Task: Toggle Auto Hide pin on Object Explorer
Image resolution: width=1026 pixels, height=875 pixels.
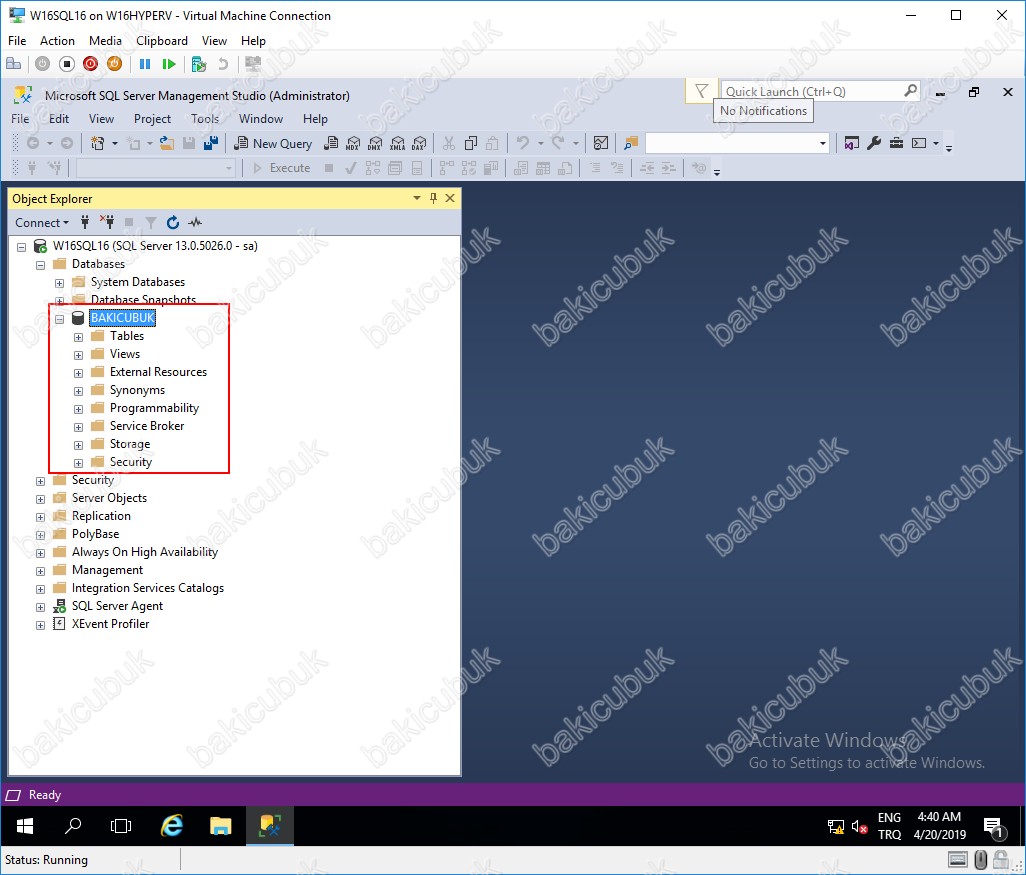Action: click(433, 198)
